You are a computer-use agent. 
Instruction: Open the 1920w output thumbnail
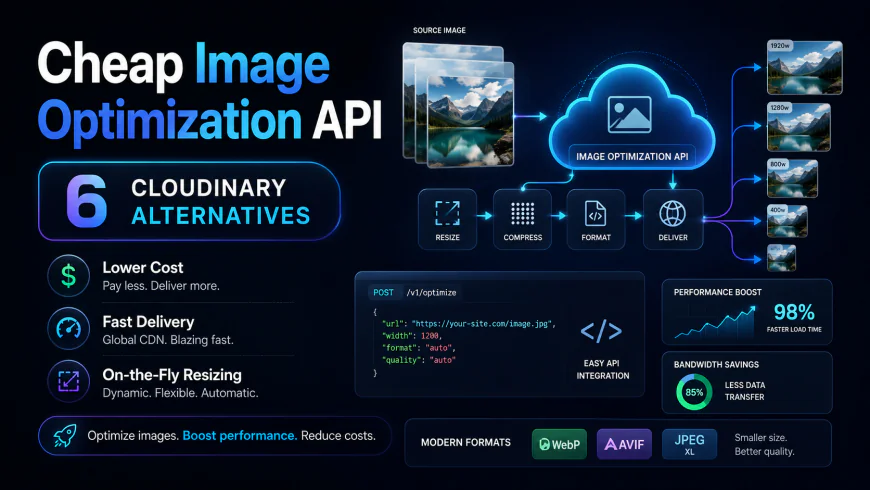pos(805,67)
